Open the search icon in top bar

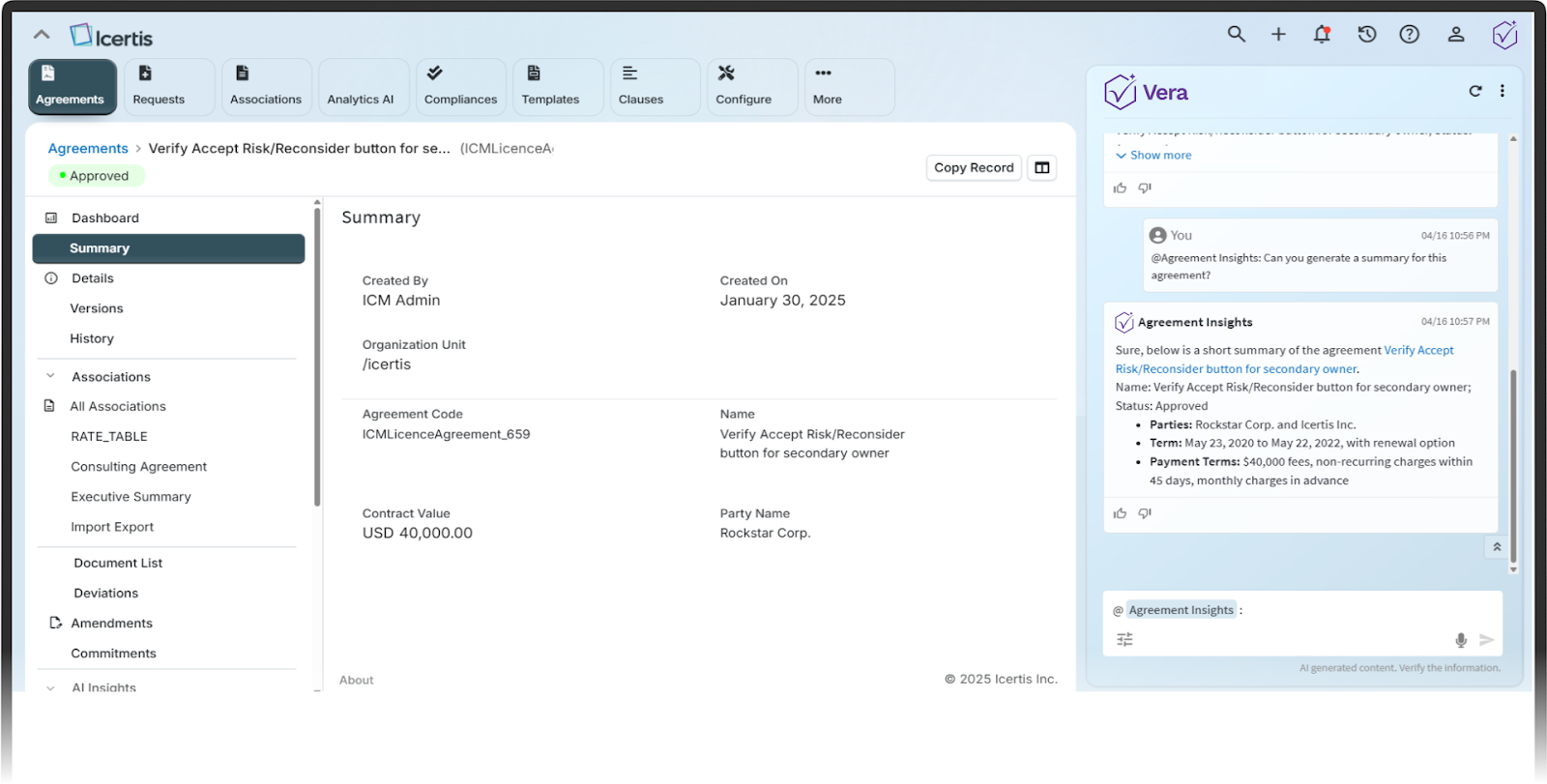pyautogui.click(x=1236, y=34)
